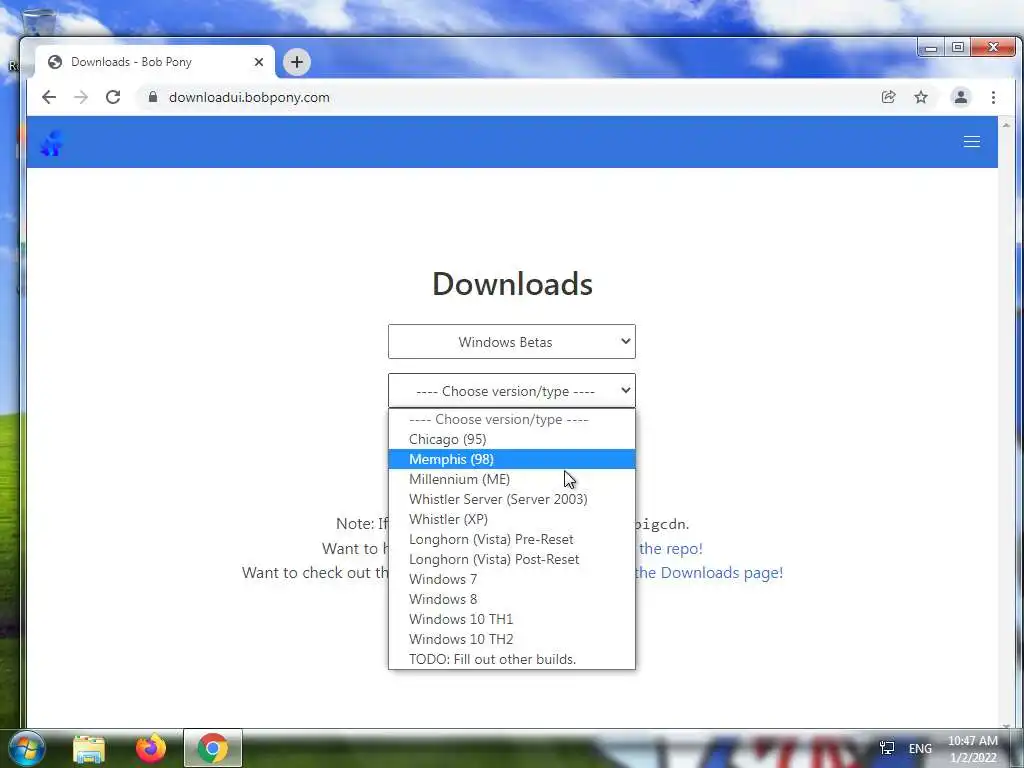
Task: Select Whistler Server (Server 2003)
Action: pos(511,500)
